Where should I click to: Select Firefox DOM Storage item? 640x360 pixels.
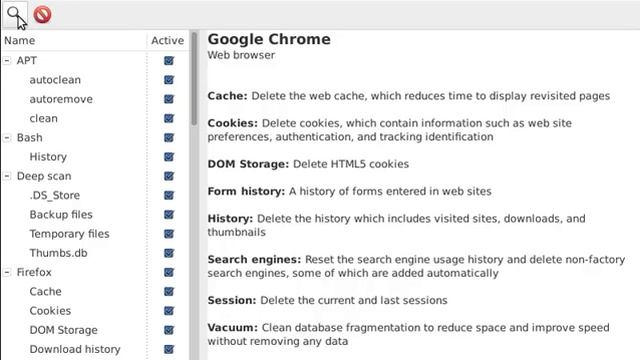tap(63, 330)
